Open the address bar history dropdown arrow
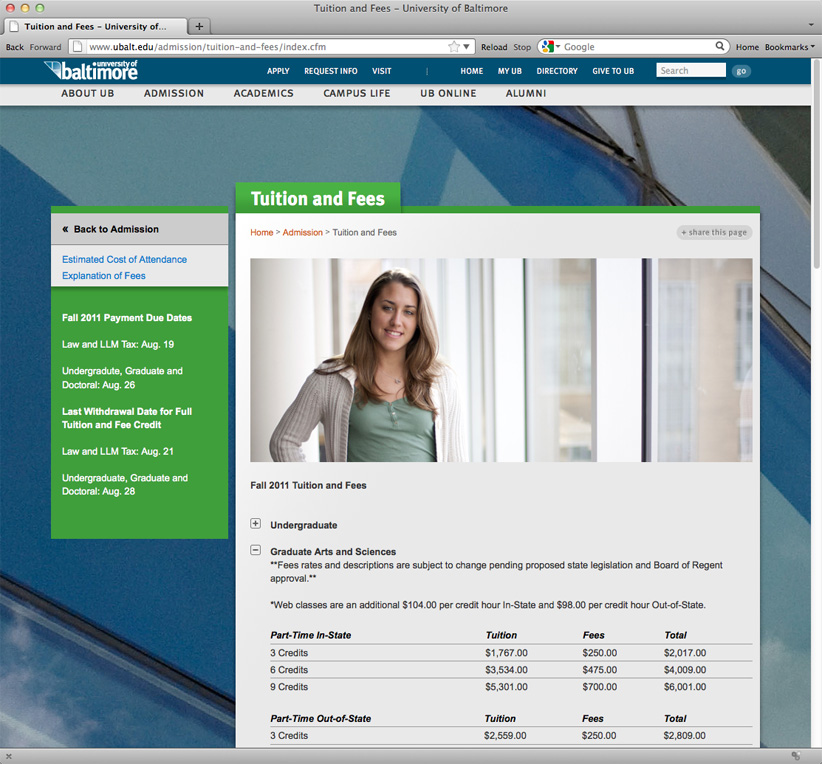Screen dimensions: 822x764 467,47
